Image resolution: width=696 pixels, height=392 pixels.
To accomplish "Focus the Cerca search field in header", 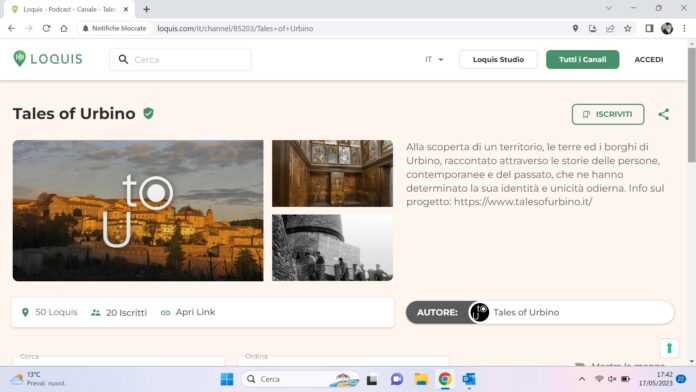I will [180, 59].
